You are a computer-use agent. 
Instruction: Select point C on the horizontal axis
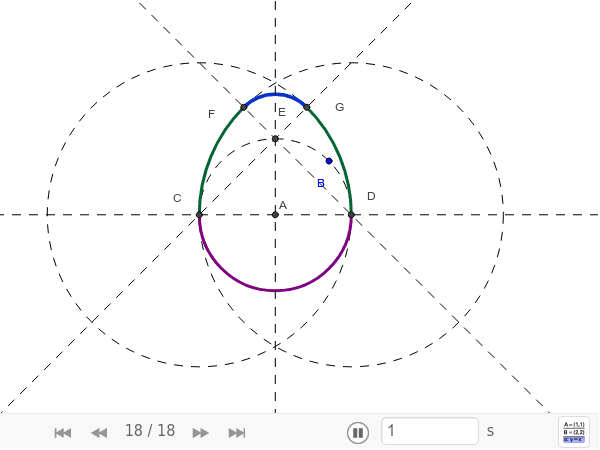(x=199, y=215)
